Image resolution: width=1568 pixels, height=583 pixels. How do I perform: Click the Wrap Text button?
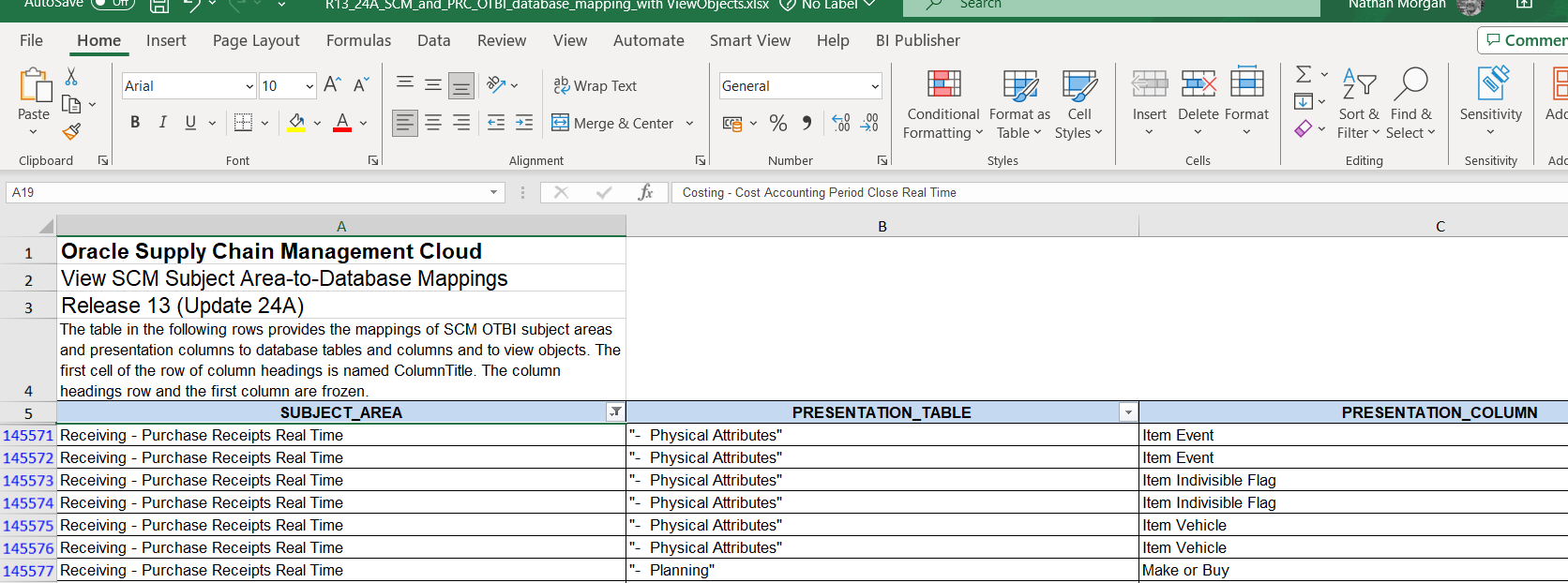click(x=595, y=85)
